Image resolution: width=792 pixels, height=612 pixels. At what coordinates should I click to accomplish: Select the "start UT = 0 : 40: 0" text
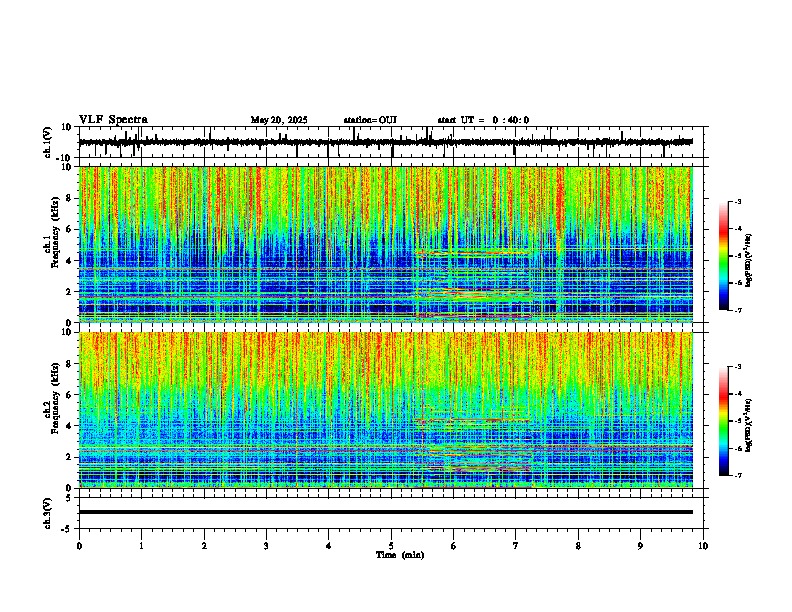click(483, 120)
